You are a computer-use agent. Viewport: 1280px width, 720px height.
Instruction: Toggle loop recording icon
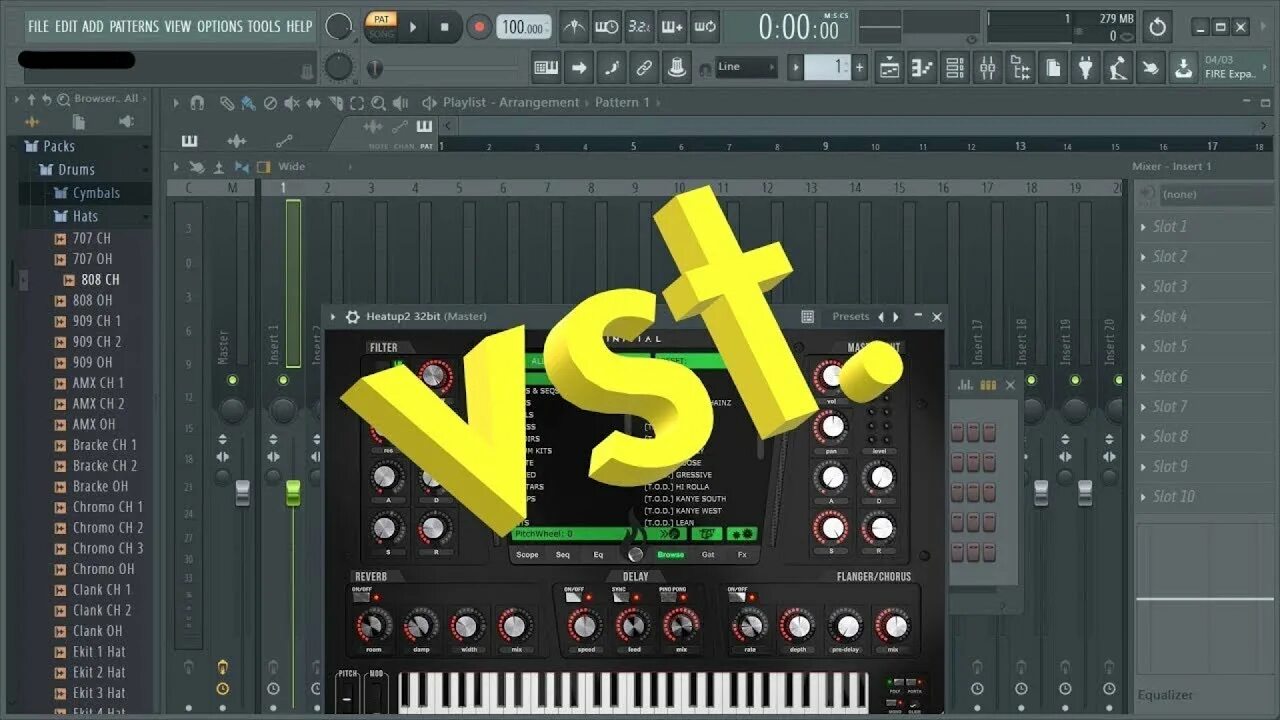click(705, 27)
